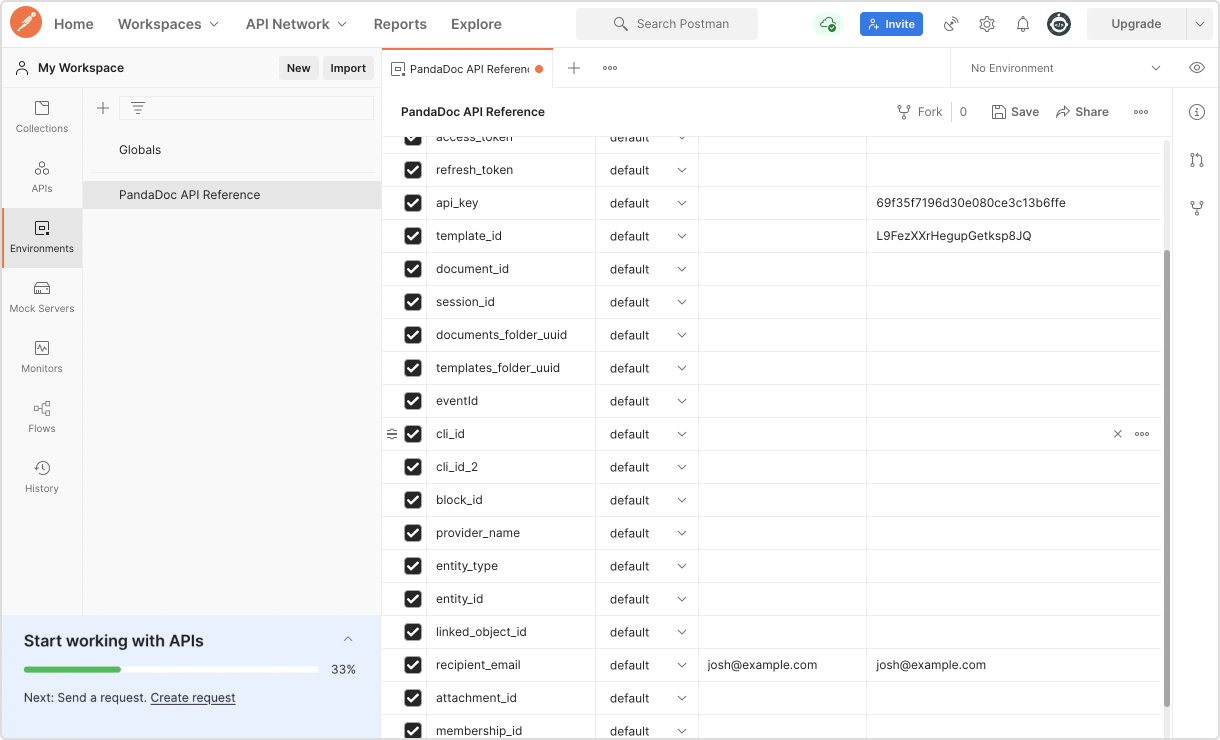This screenshot has width=1220, height=740.
Task: Click the Share button
Action: pyautogui.click(x=1082, y=112)
